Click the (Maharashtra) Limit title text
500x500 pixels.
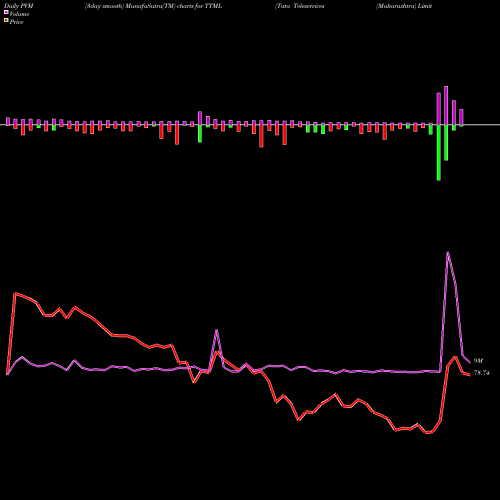coord(404,6)
